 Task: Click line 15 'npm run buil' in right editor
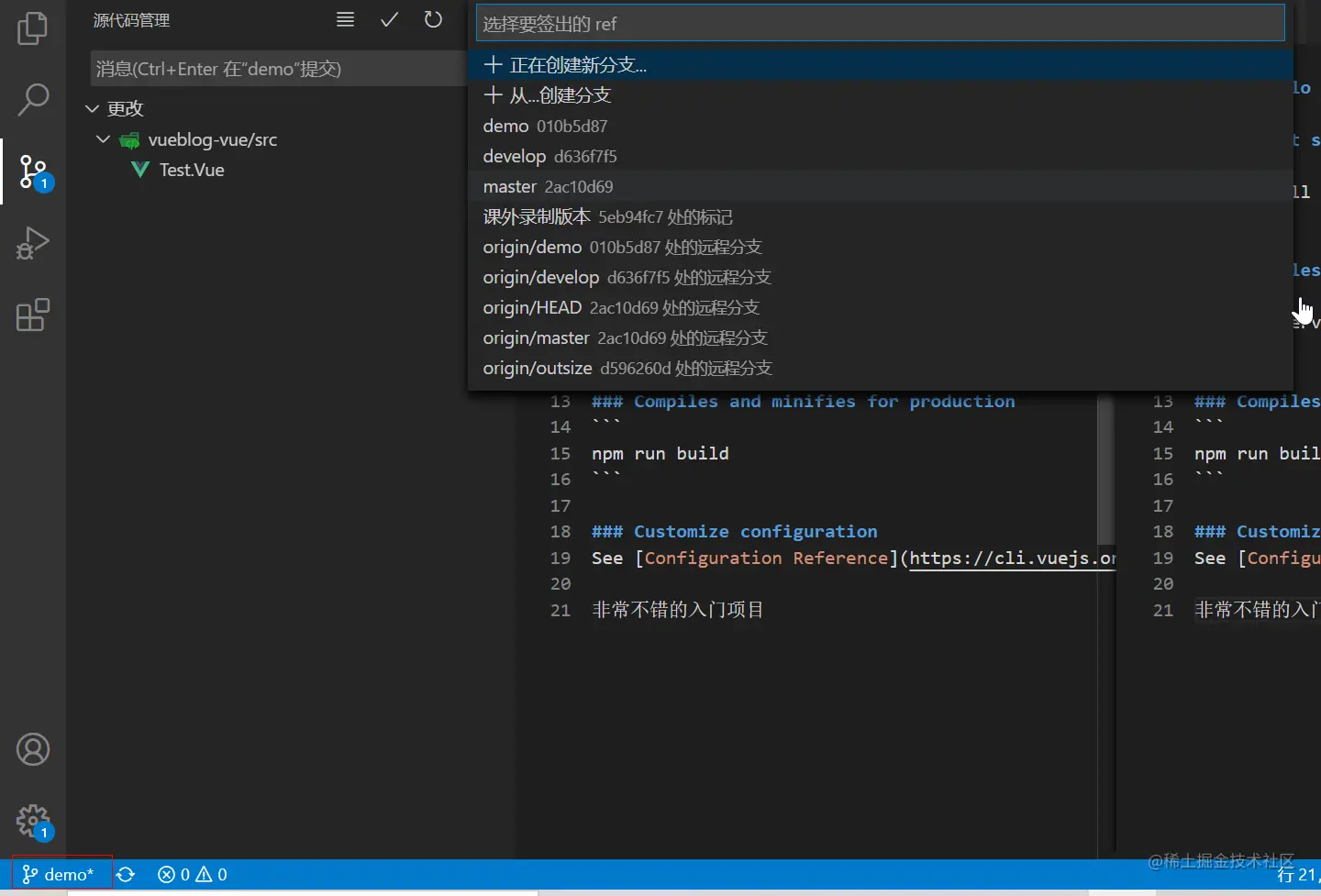coord(1258,453)
